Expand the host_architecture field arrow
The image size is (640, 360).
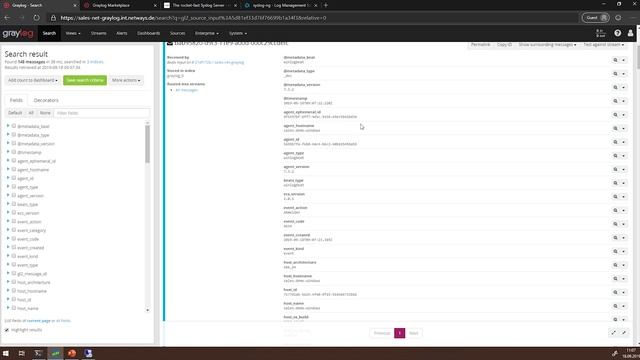pos(8,282)
